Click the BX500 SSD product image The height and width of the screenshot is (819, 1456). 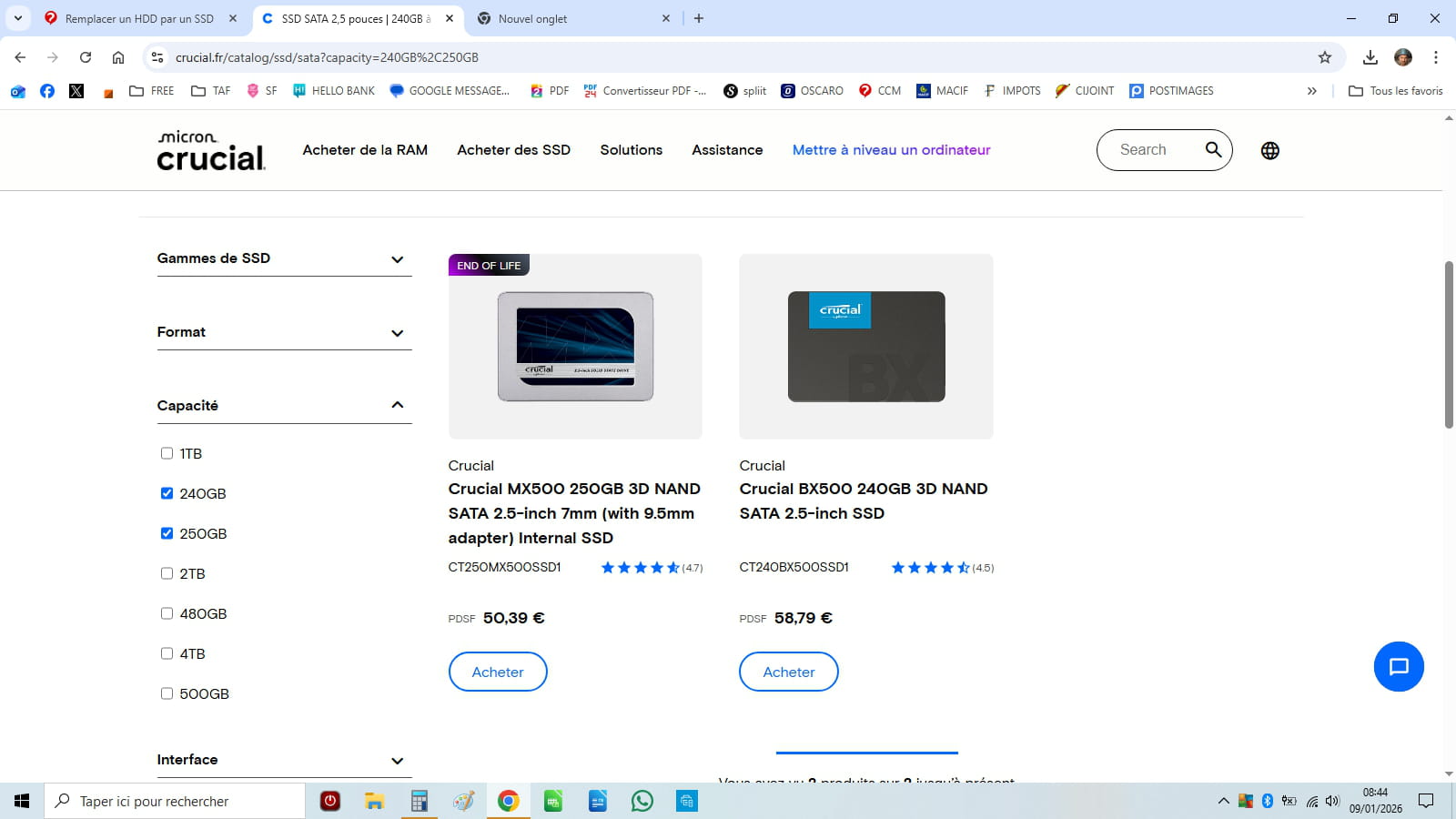[x=866, y=347]
